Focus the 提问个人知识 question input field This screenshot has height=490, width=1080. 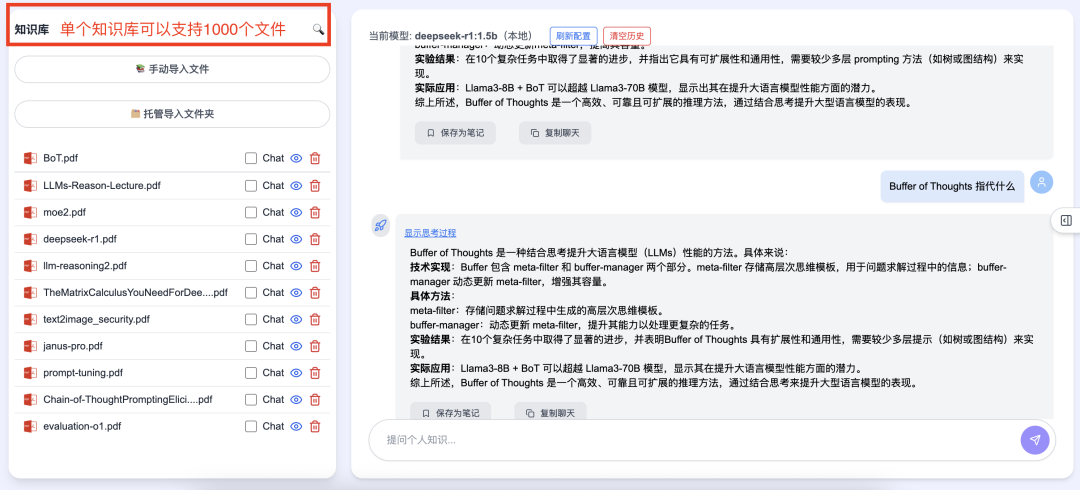click(690, 440)
